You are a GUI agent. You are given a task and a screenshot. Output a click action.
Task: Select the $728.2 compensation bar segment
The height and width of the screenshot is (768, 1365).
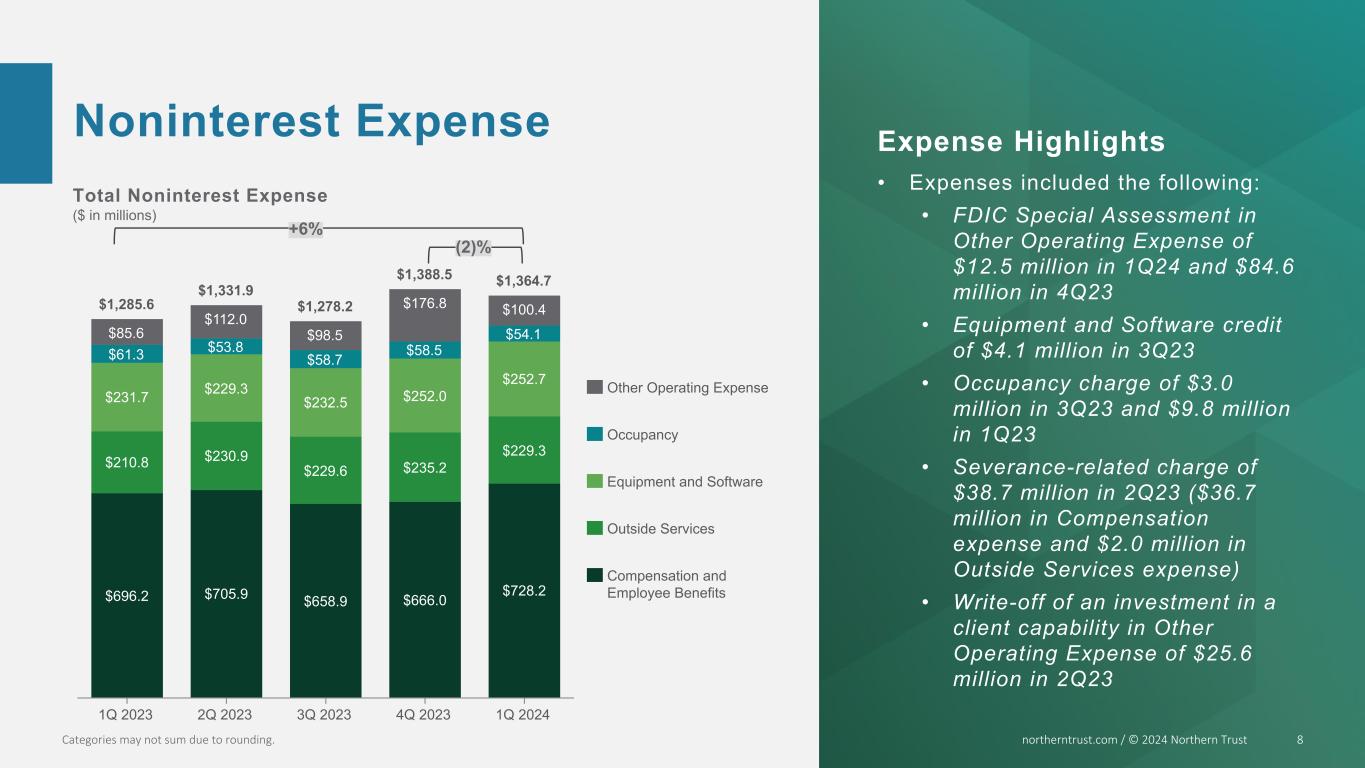524,590
